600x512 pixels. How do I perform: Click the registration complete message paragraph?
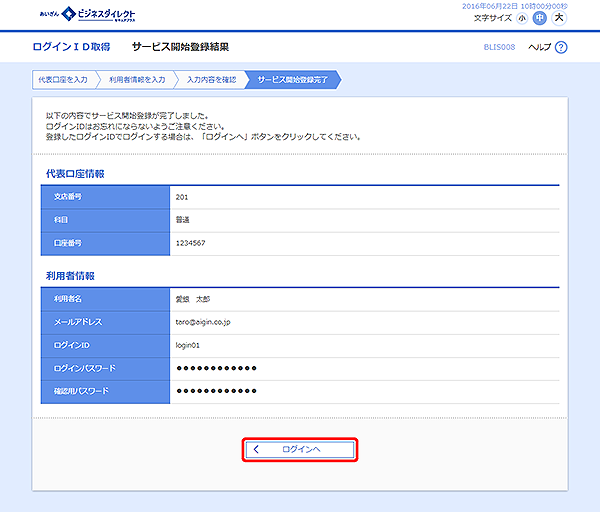coord(203,126)
